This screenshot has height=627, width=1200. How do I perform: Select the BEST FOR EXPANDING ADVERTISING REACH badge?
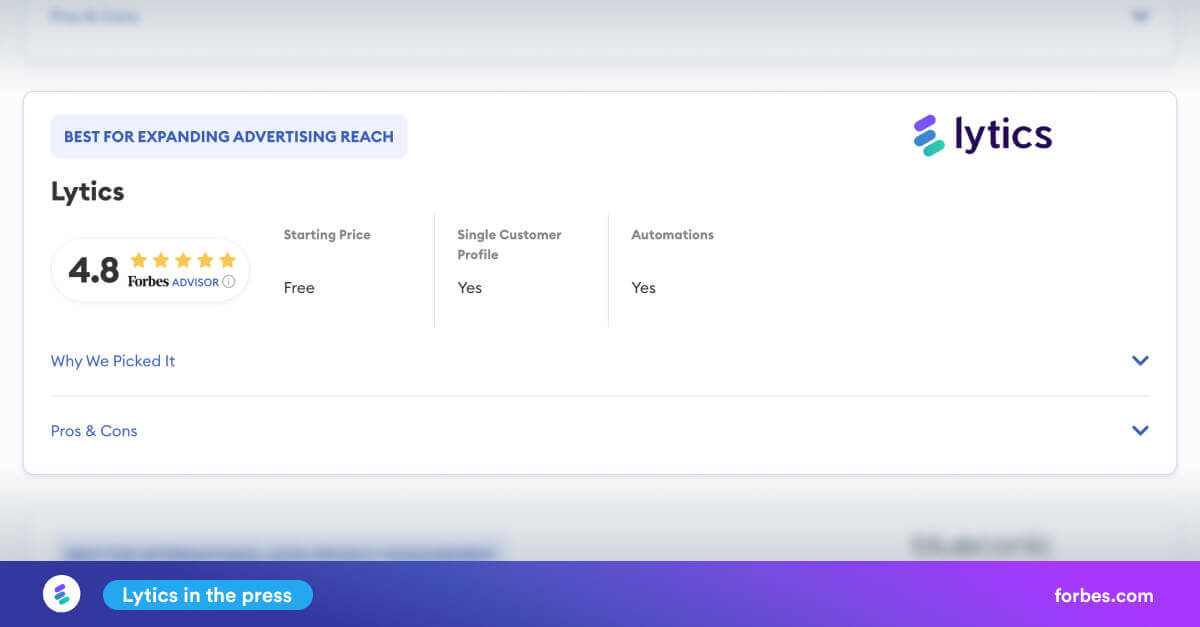tap(228, 136)
